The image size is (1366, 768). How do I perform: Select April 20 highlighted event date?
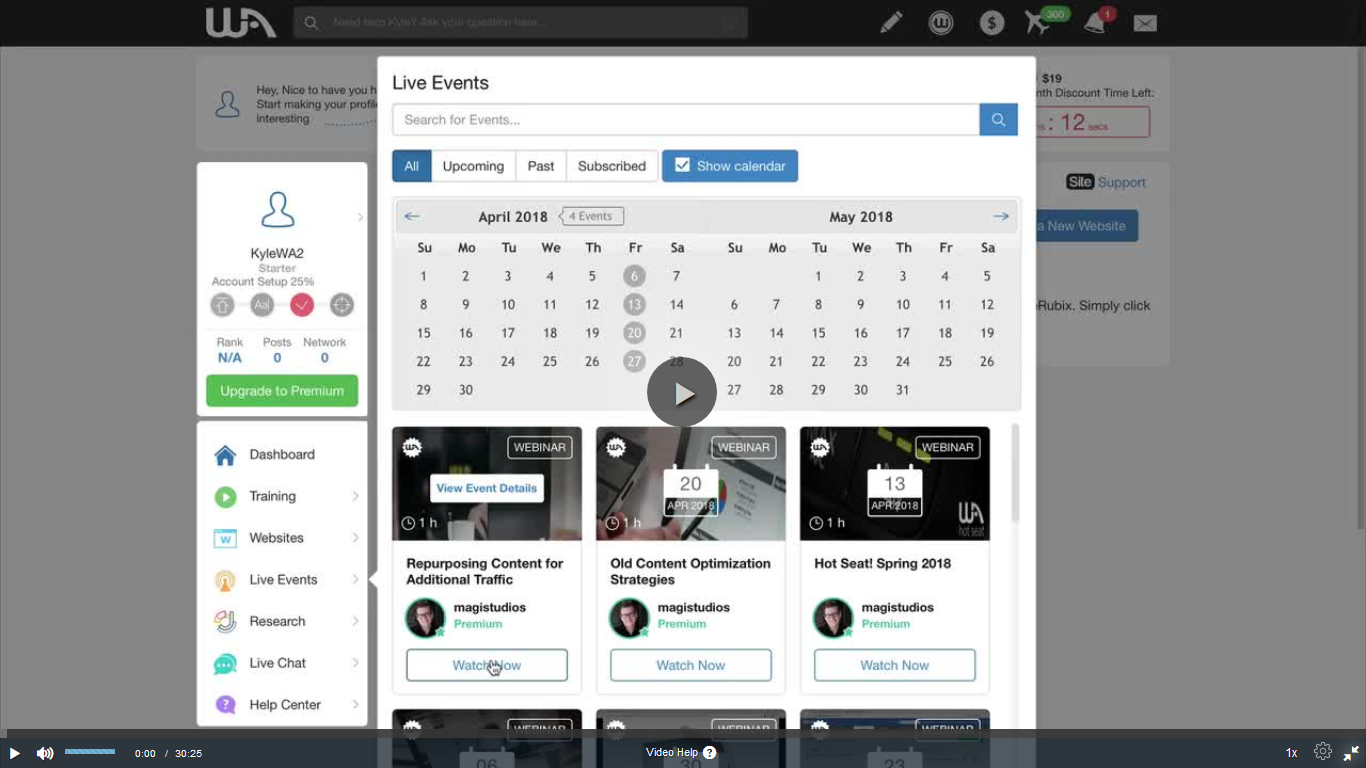(634, 333)
